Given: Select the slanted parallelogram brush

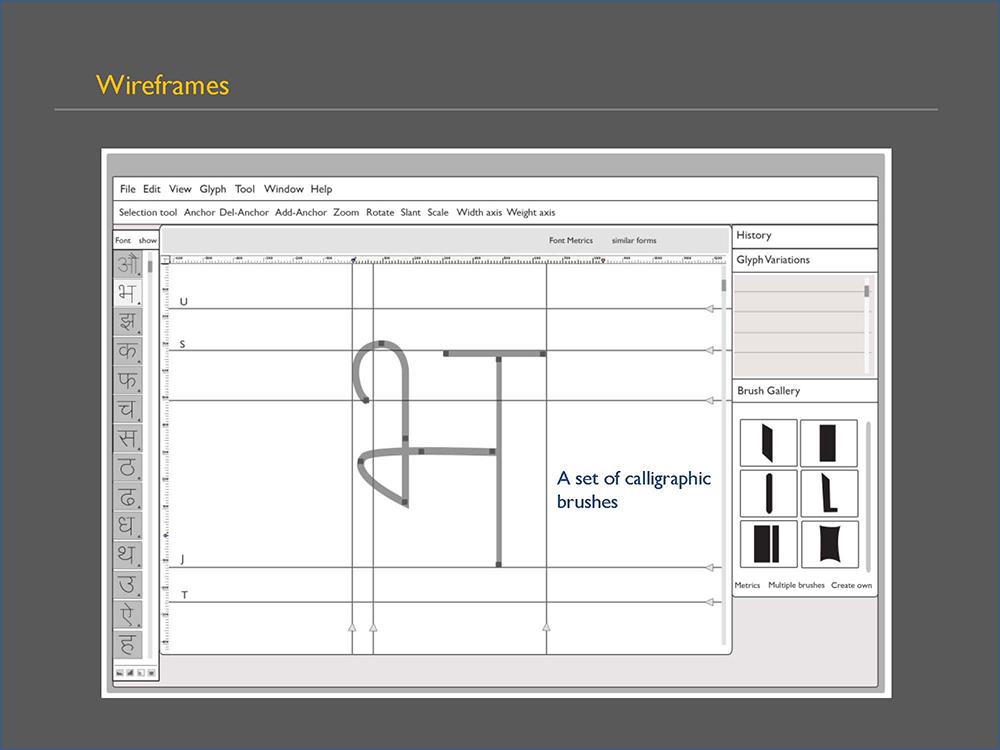Looking at the screenshot, I should point(768,443).
